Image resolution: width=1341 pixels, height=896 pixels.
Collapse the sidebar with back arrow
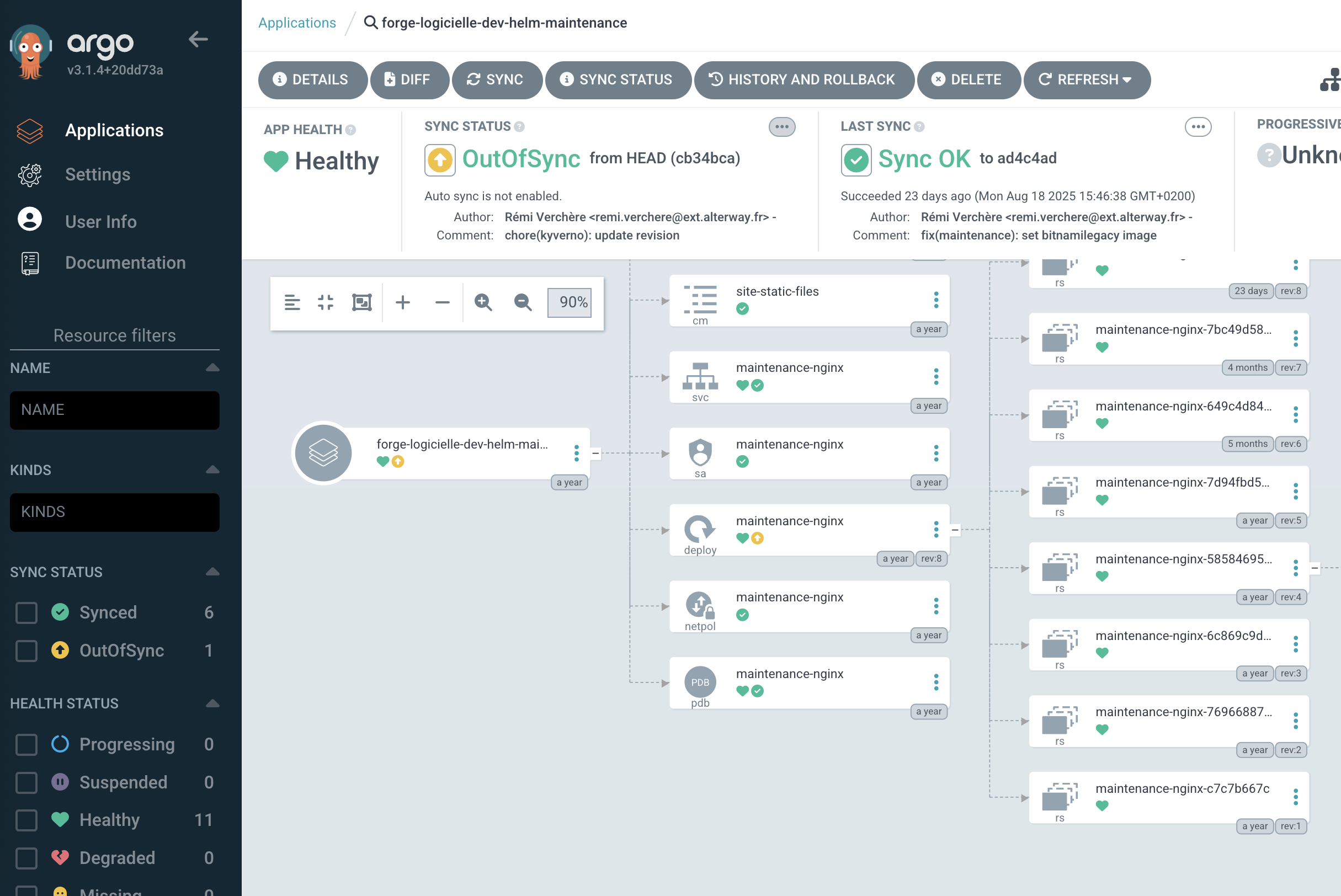point(198,39)
